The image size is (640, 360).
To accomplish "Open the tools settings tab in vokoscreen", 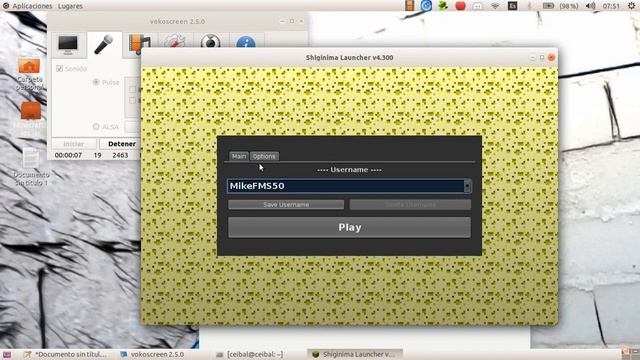I will [x=175, y=41].
